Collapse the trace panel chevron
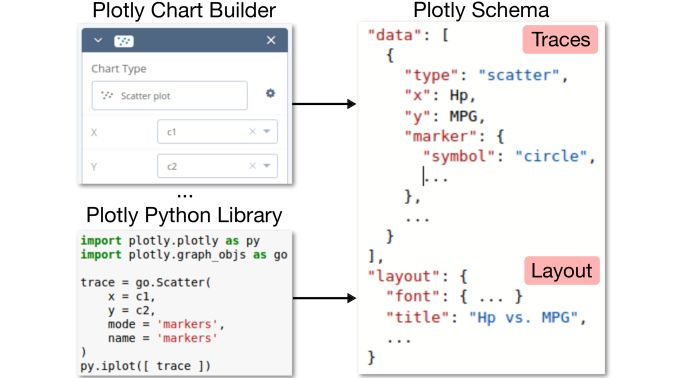Viewport: 676px width, 378px height. click(x=98, y=40)
